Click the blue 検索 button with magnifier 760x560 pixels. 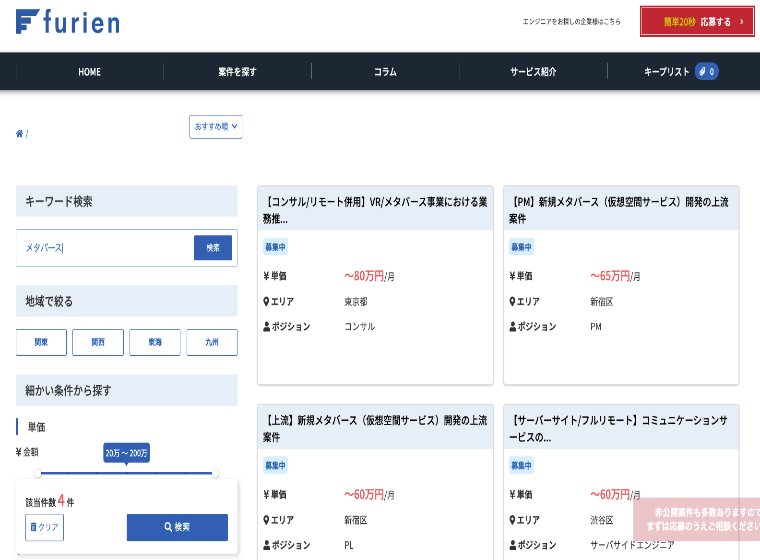[x=177, y=527]
